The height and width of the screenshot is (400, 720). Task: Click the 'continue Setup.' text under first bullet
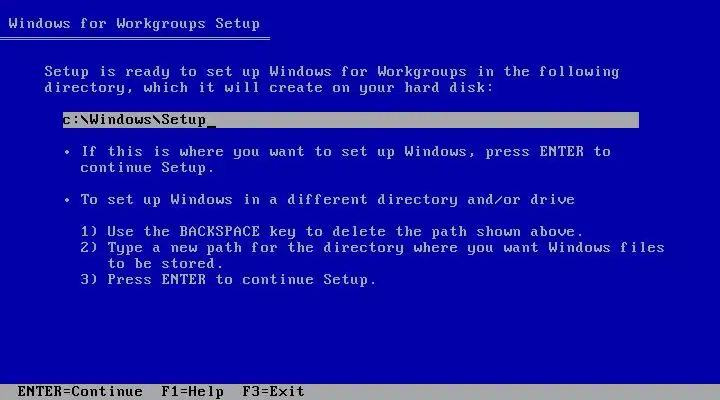[x=147, y=168]
